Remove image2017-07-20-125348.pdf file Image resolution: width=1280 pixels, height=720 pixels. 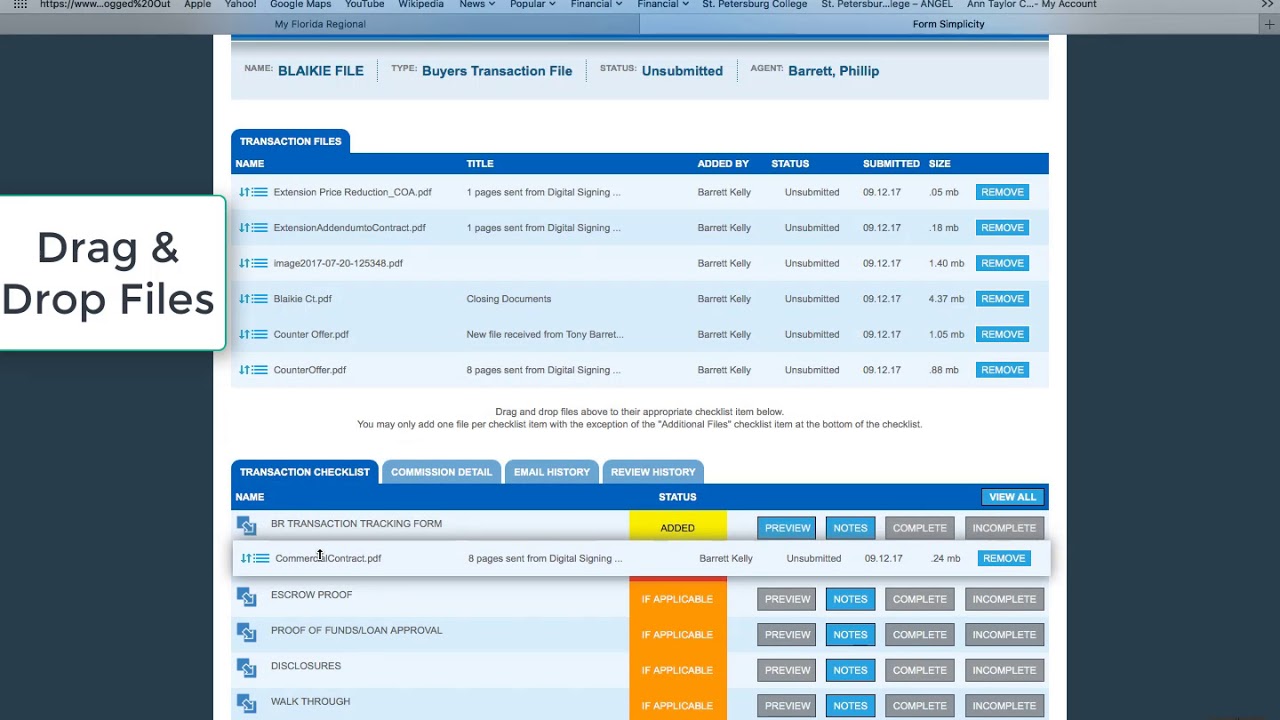pyautogui.click(x=1002, y=263)
